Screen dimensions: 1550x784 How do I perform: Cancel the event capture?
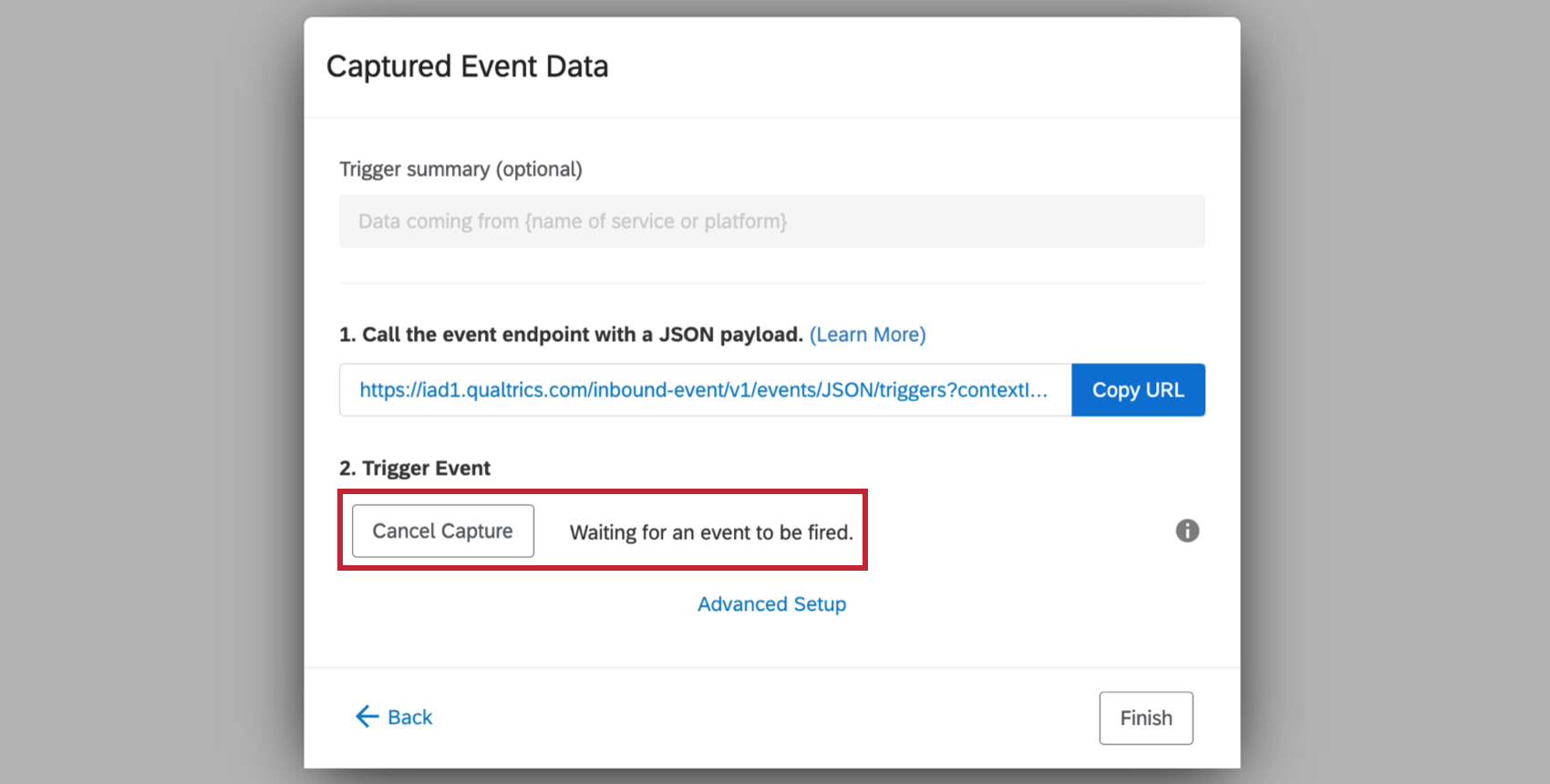tap(443, 531)
